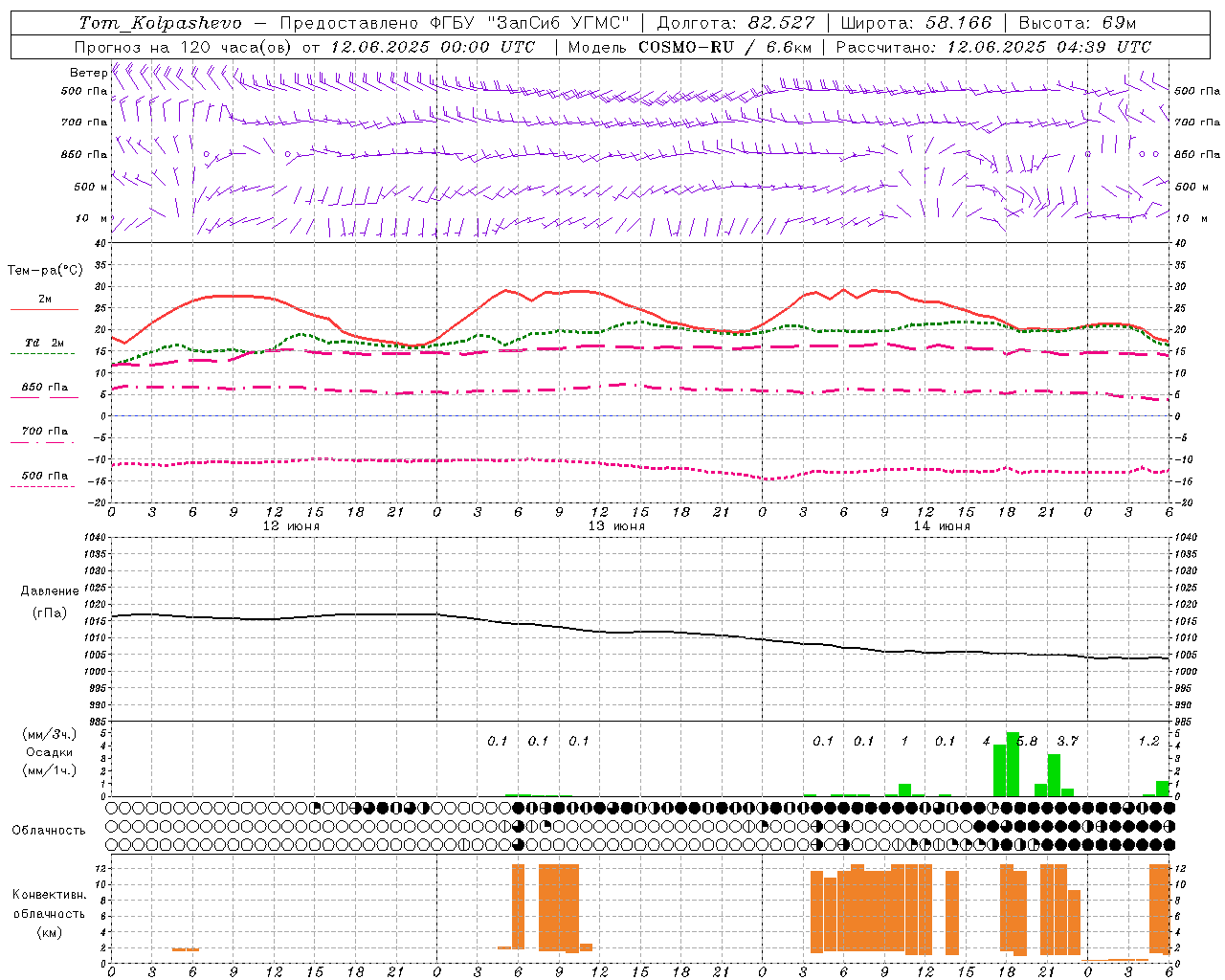Click the 13 июня date label
The width and height of the screenshot is (1225, 980).
(x=616, y=526)
